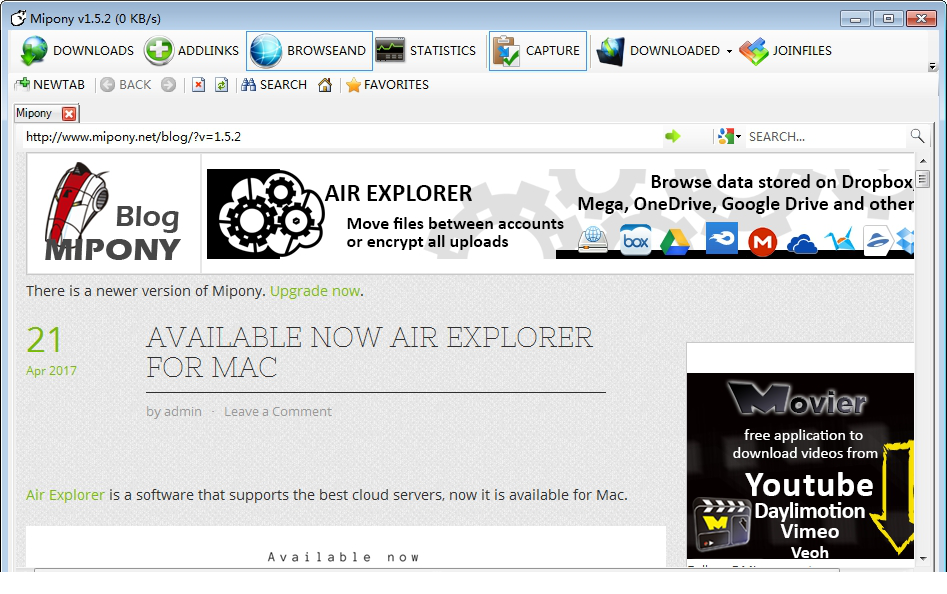Image resolution: width=947 pixels, height=594 pixels.
Task: Focus the URL address field
Action: 341,136
